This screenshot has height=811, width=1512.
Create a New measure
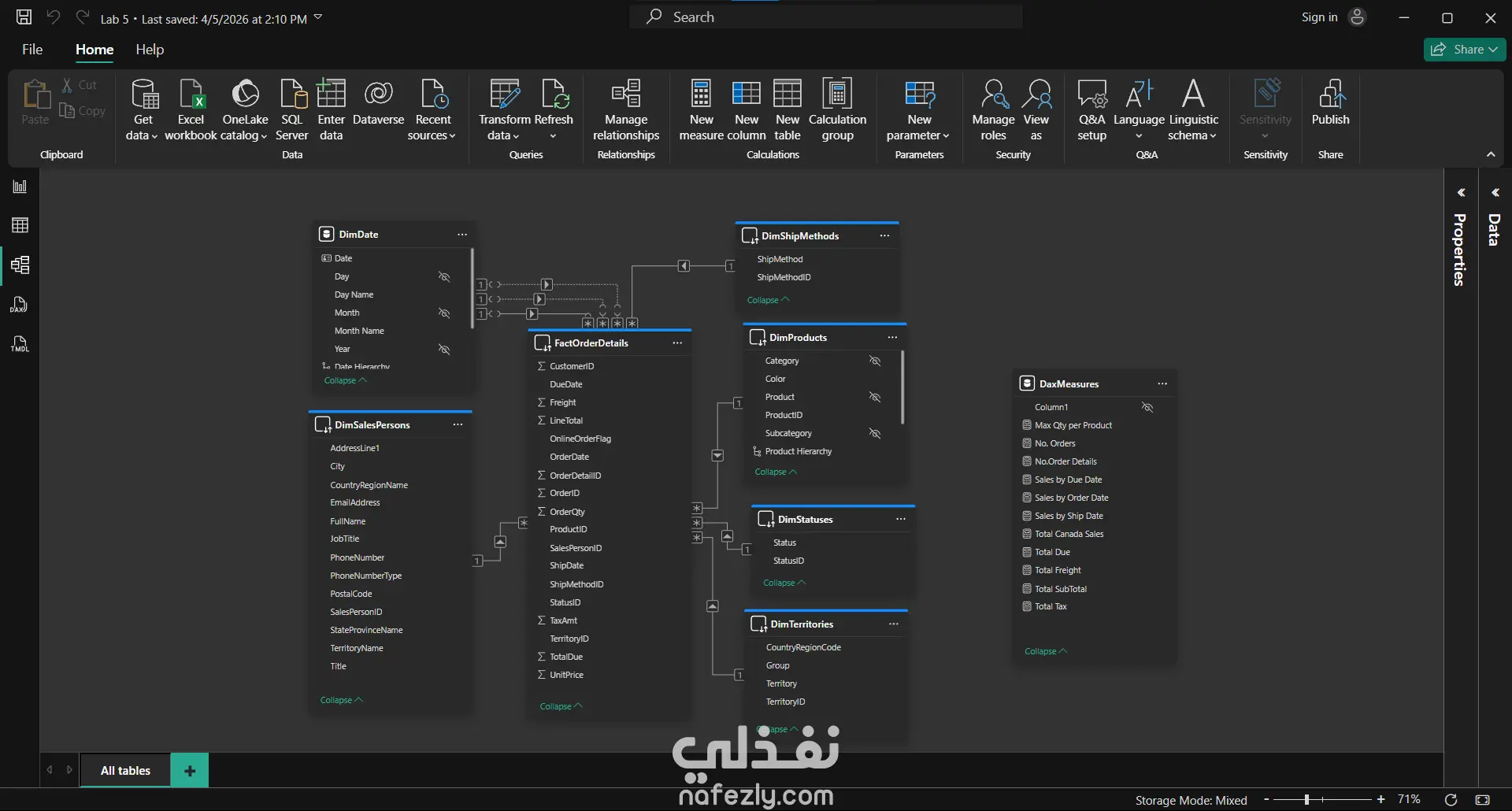pyautogui.click(x=701, y=110)
